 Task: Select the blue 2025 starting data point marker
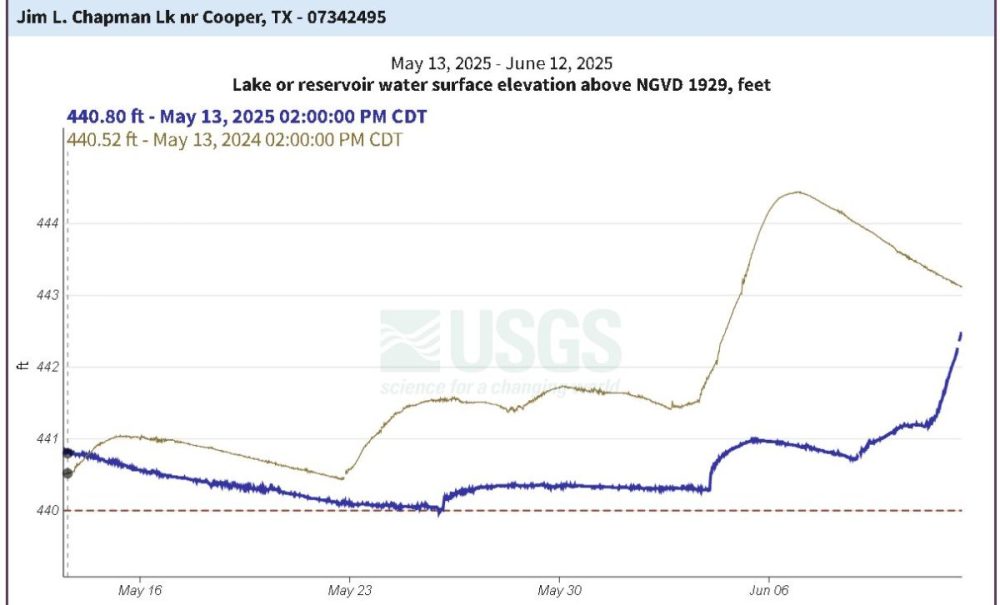click(68, 453)
